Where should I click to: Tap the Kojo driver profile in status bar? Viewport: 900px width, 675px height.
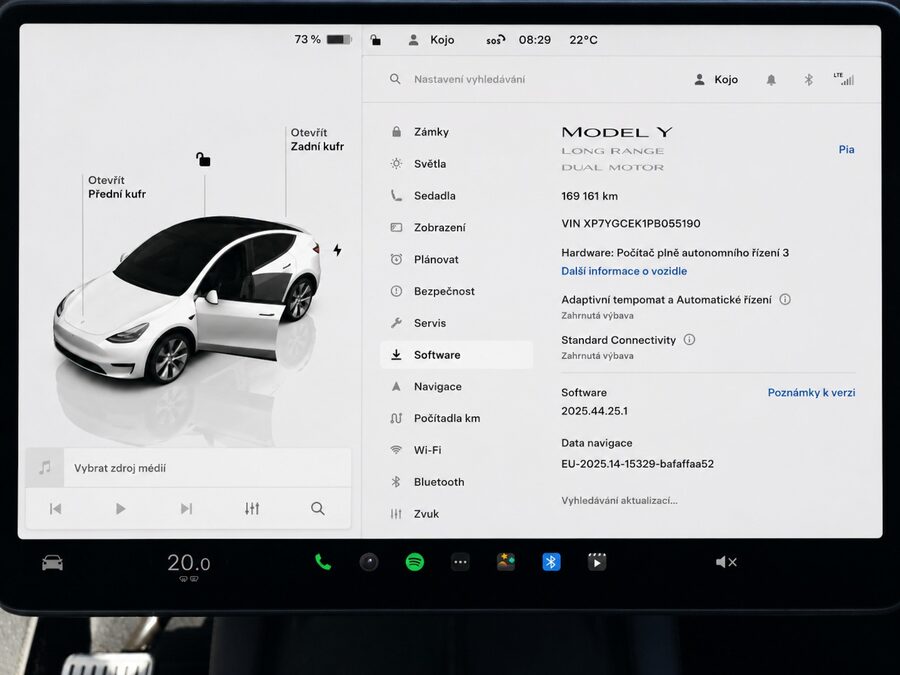[431, 40]
